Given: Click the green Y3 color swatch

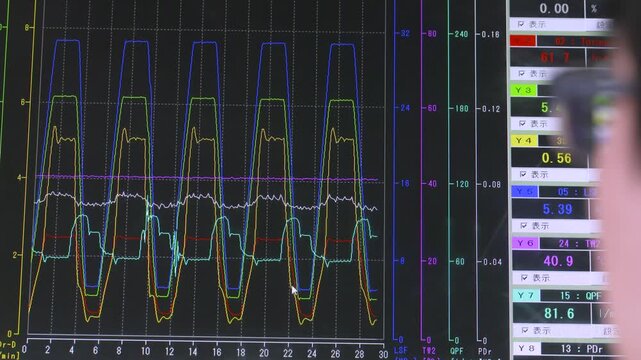Looking at the screenshot, I should [x=523, y=90].
